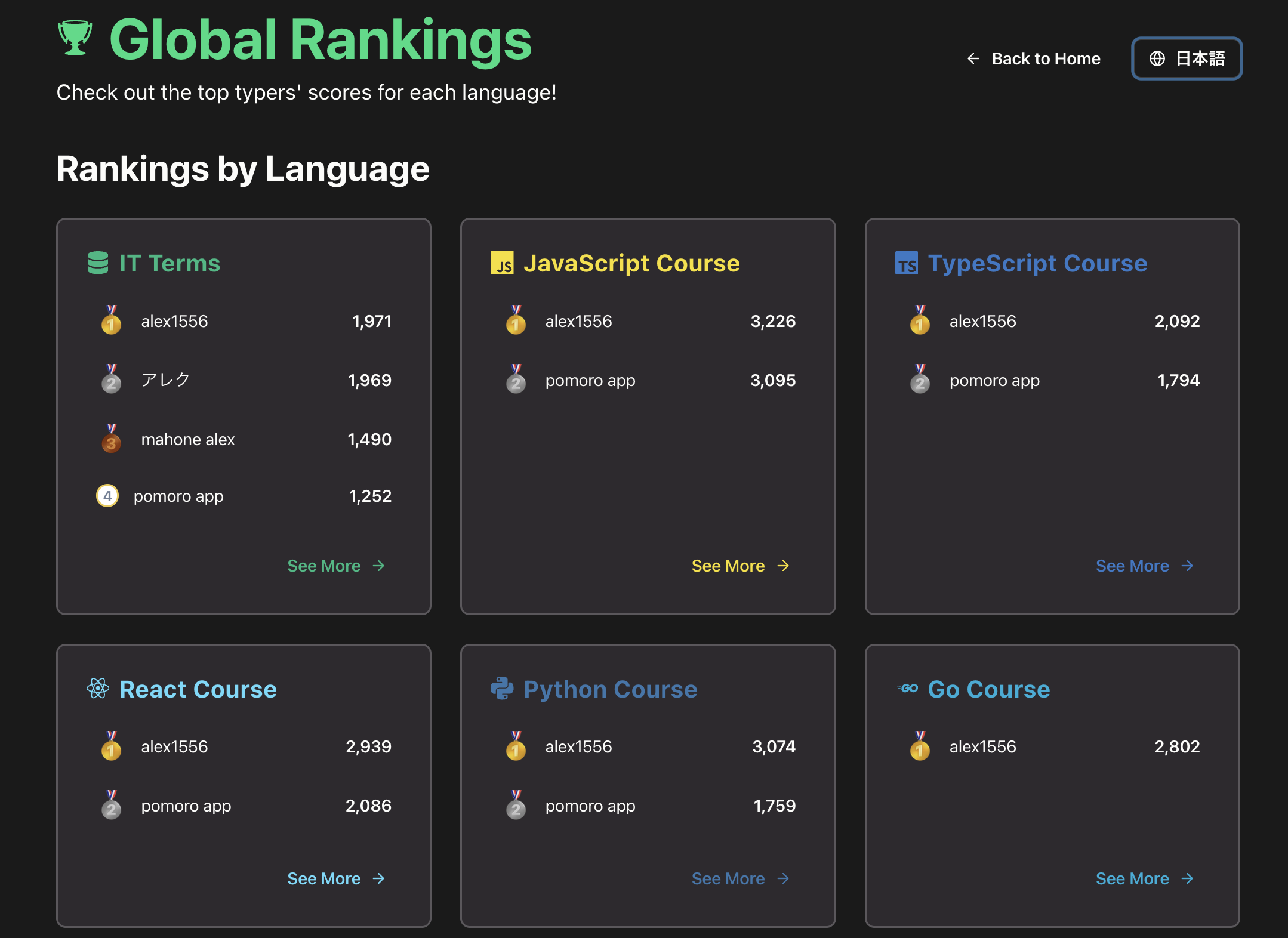Click the Go gopher logo icon
Viewport: 1288px width, 938px height.
[x=907, y=689]
